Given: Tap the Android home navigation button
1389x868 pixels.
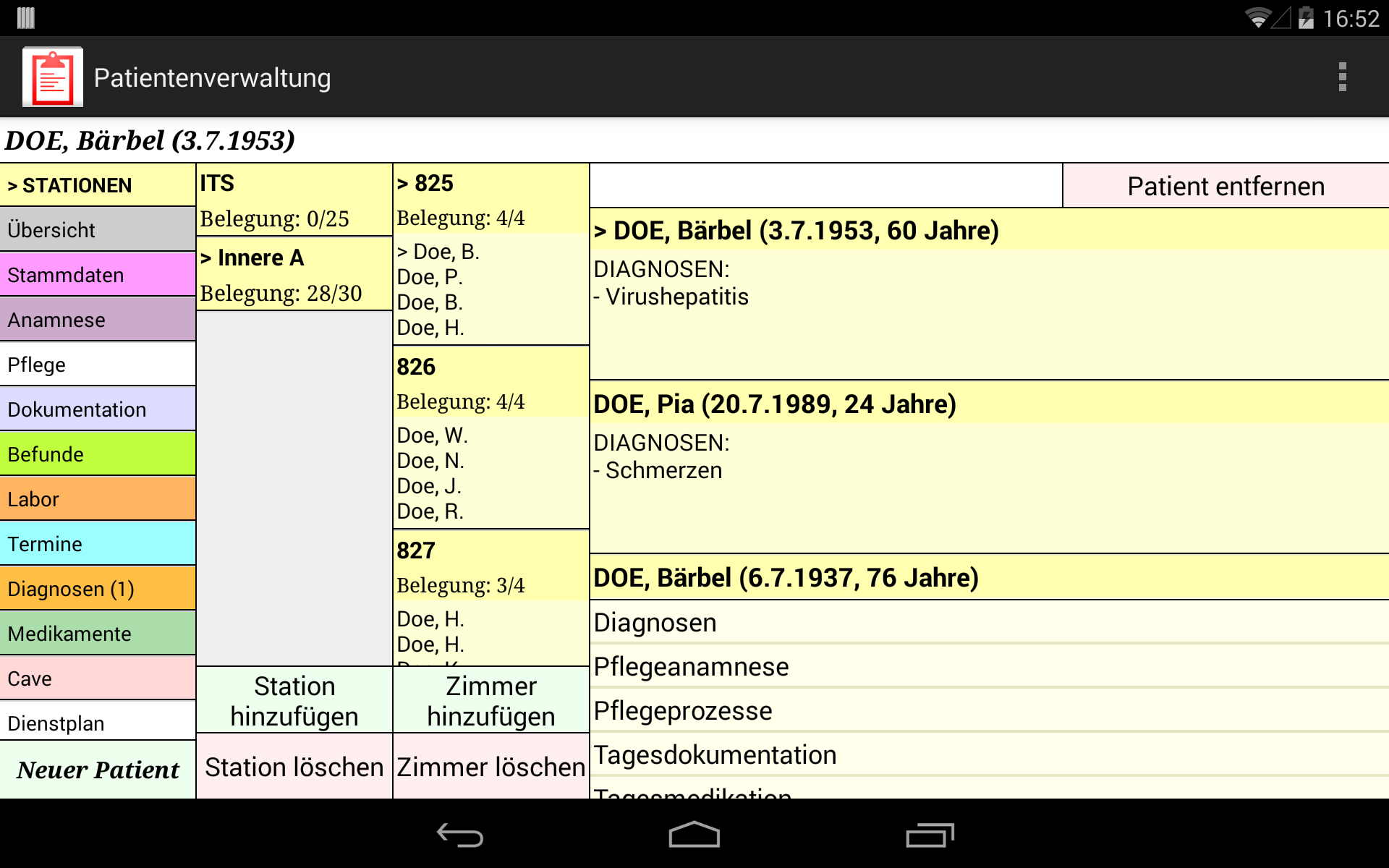Looking at the screenshot, I should 694,835.
